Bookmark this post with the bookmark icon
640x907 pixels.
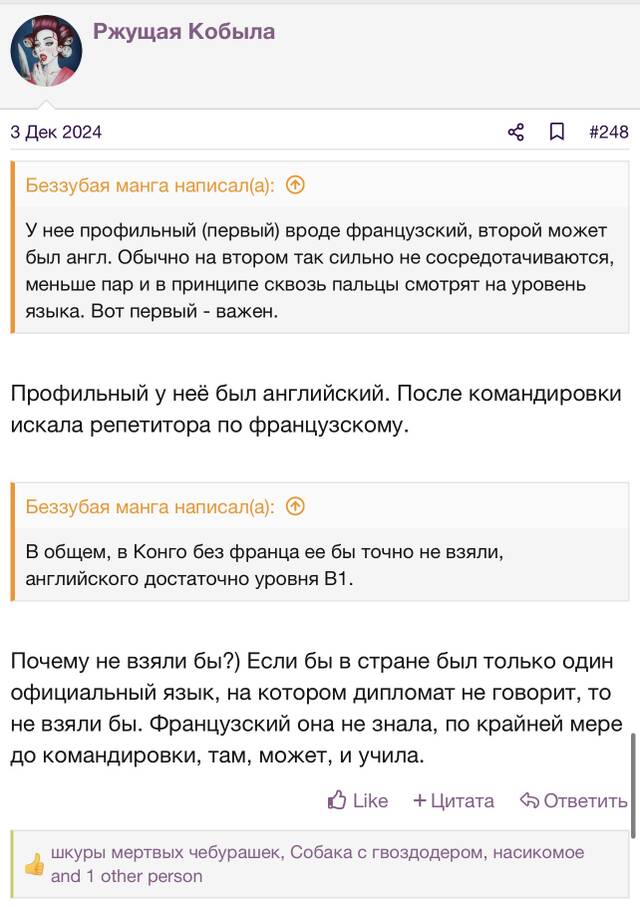[557, 132]
